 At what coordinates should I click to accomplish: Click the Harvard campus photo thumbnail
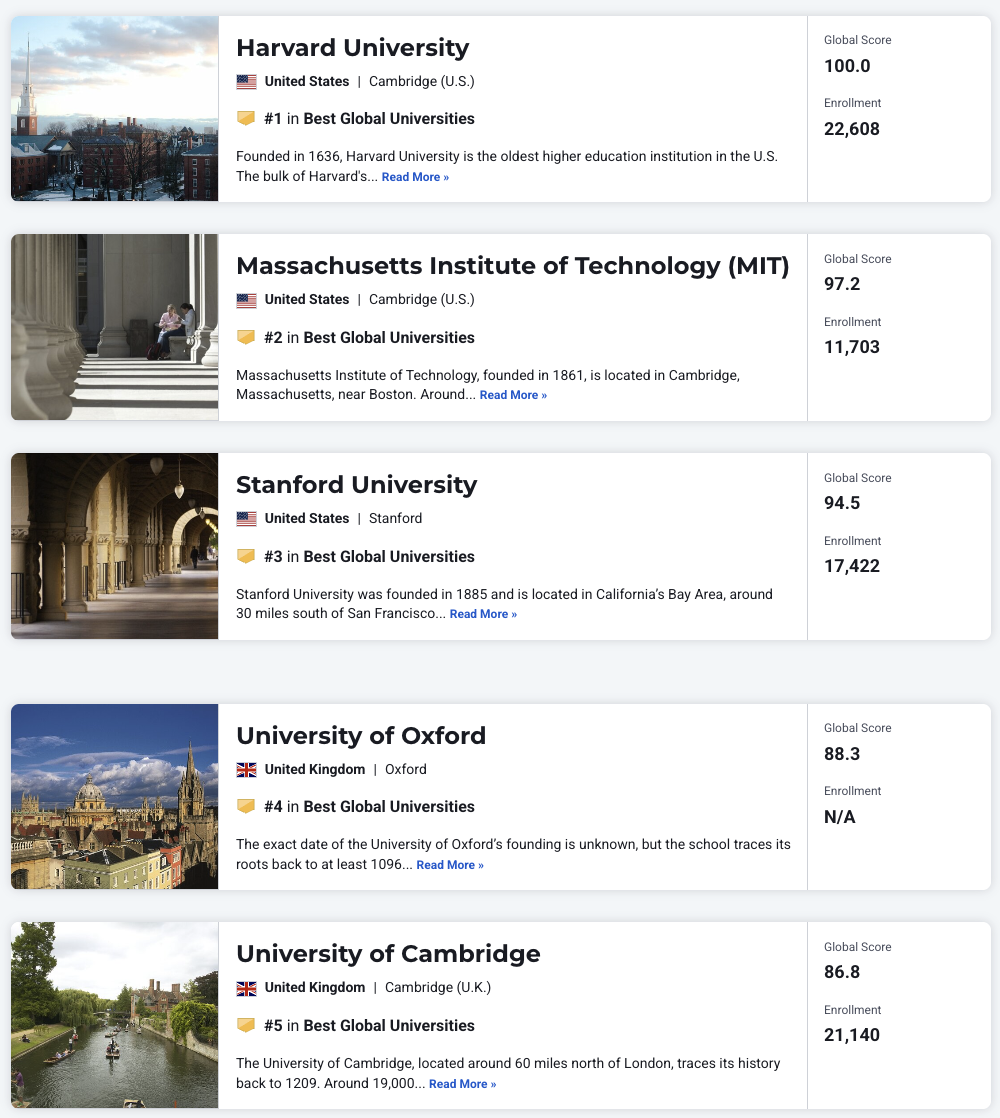[x=115, y=108]
